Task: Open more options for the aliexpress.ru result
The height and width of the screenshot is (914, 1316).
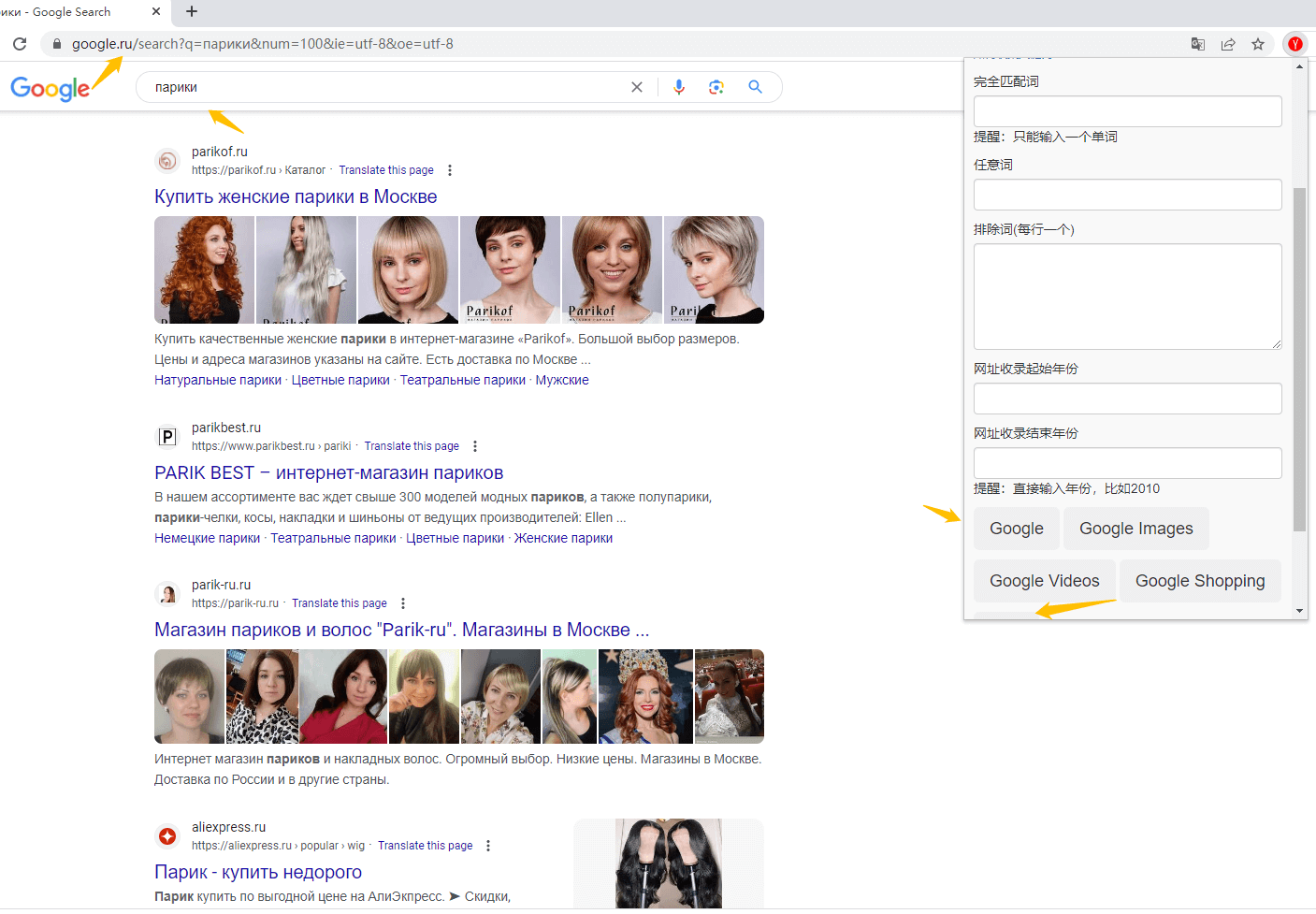Action: 488,846
